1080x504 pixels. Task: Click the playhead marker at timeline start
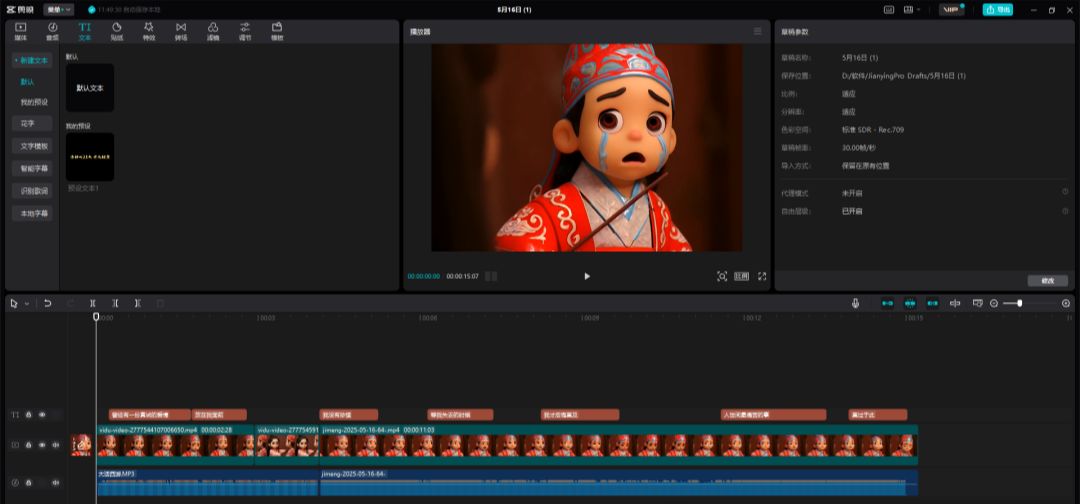click(x=96, y=317)
